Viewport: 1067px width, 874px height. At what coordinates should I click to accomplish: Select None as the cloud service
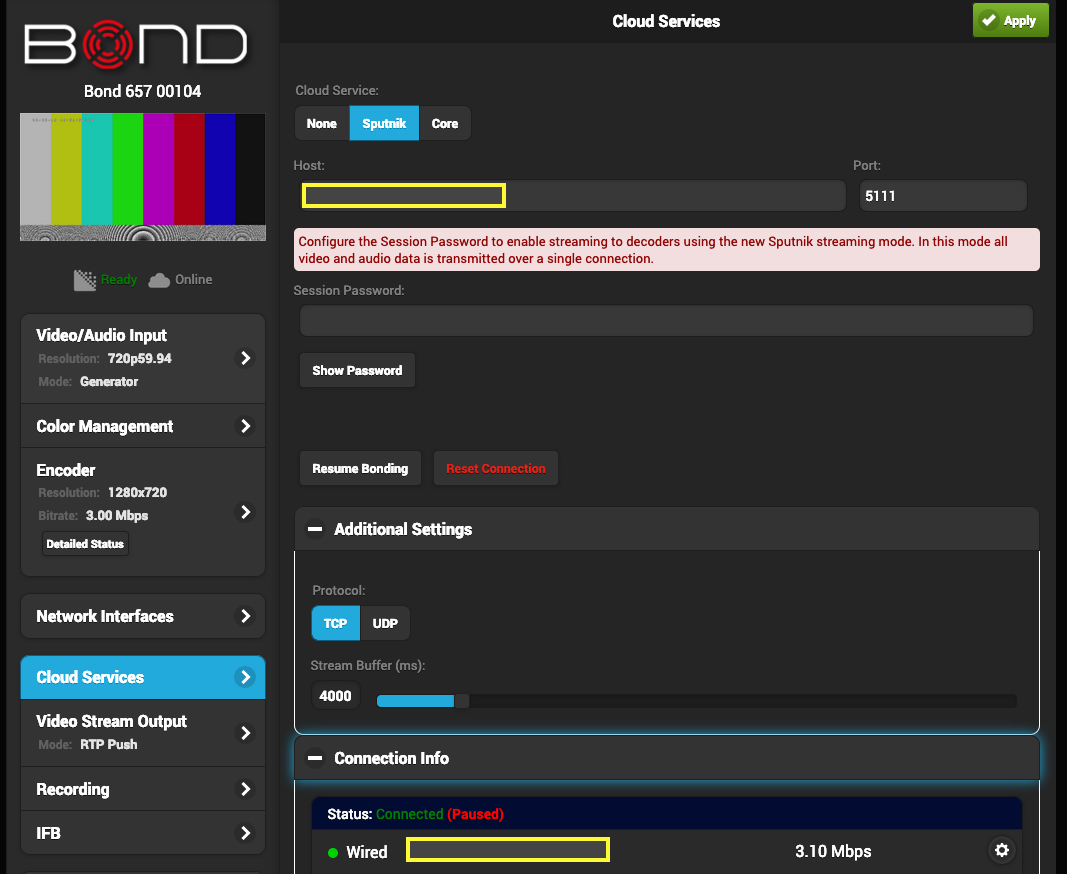click(x=321, y=124)
